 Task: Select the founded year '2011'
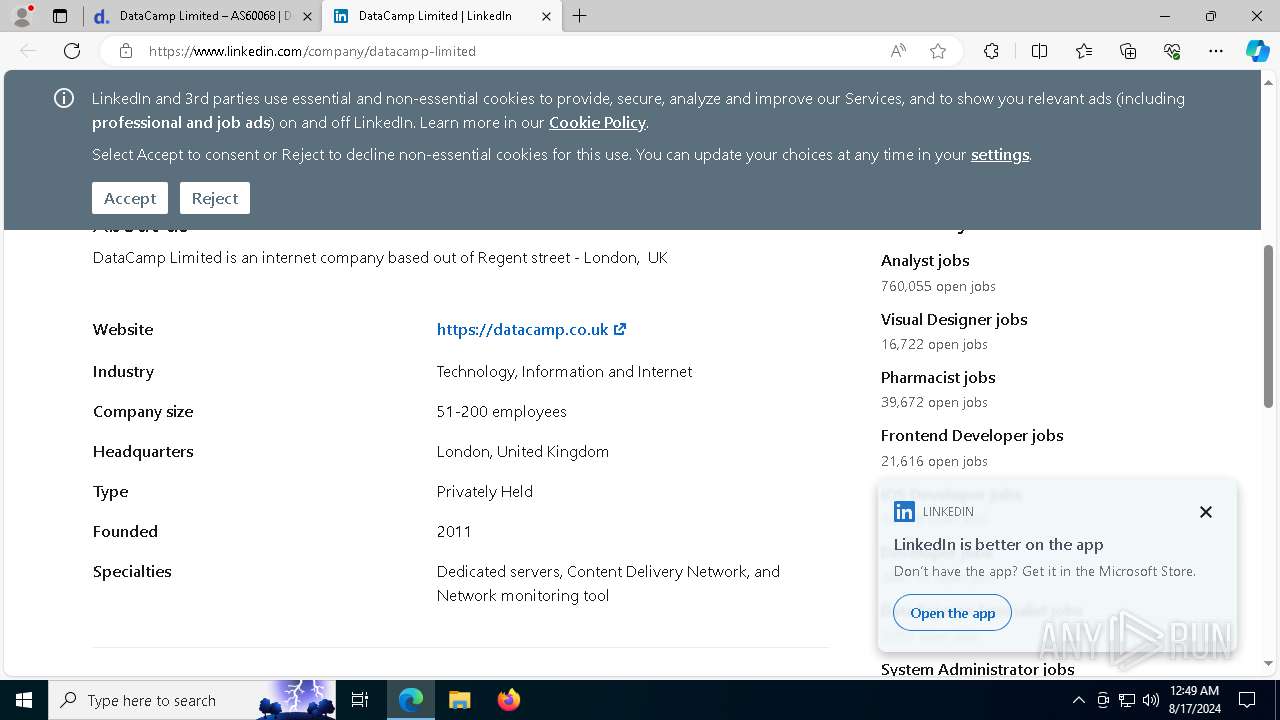click(454, 531)
